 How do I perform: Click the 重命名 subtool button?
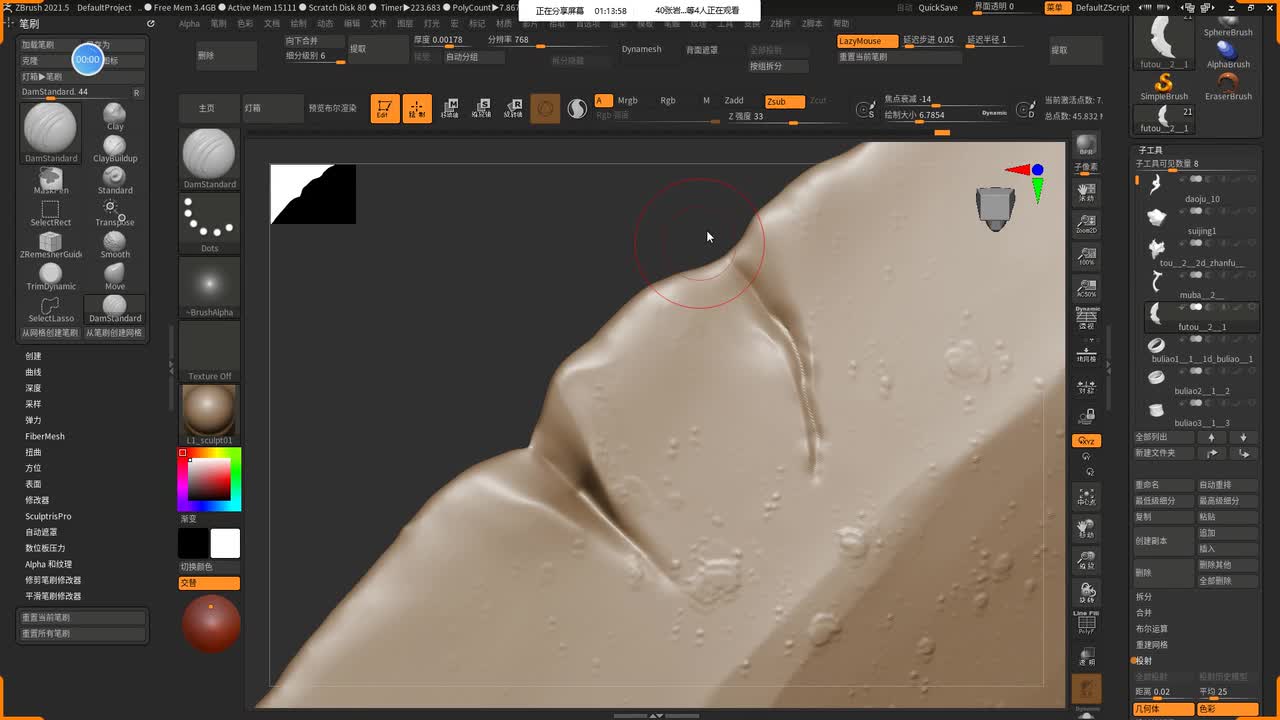pos(1164,485)
